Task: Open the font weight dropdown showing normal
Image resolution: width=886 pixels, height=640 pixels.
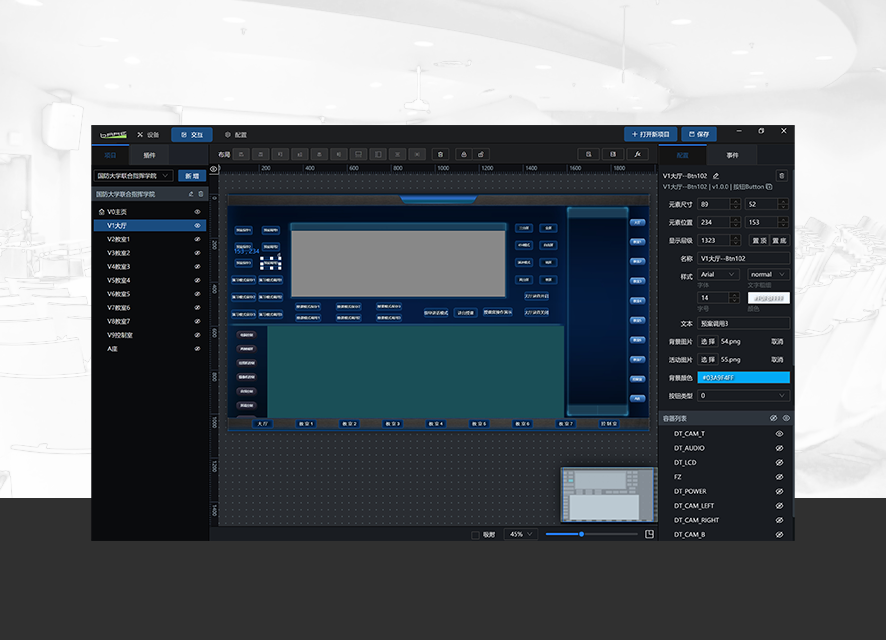Action: point(766,274)
